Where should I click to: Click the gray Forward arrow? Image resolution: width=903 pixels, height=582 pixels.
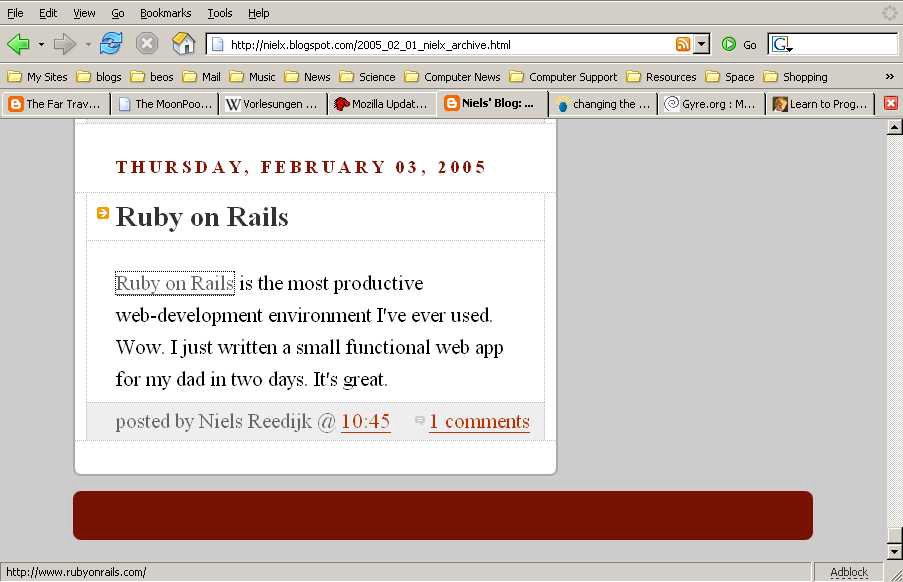tap(64, 44)
